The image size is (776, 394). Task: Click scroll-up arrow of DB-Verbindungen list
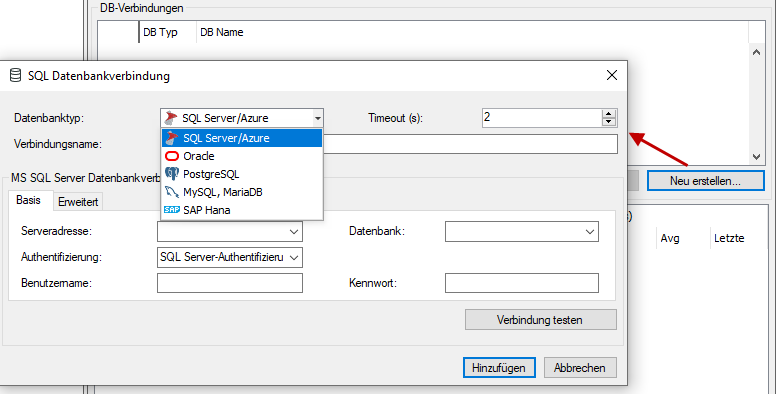[756, 51]
